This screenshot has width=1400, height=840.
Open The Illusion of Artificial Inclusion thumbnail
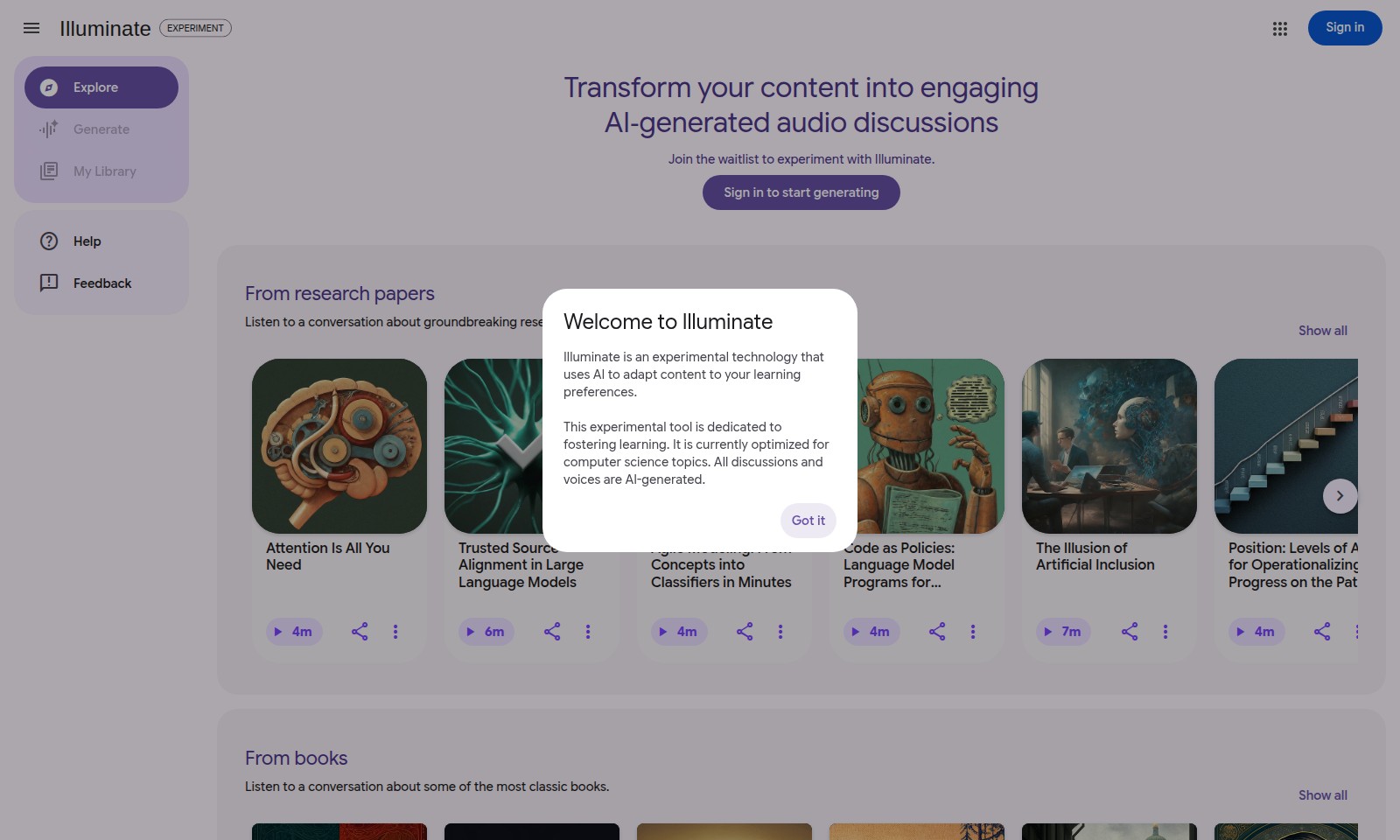[1109, 446]
